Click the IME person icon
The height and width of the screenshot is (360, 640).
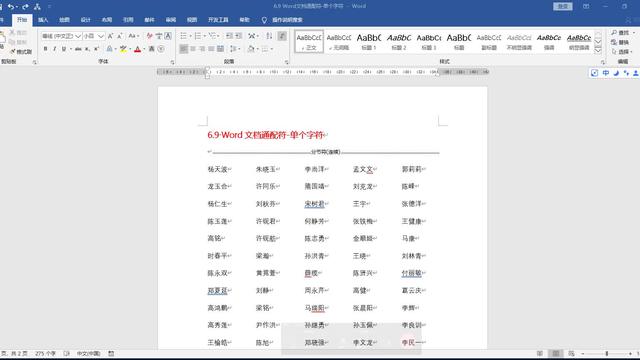636,73
